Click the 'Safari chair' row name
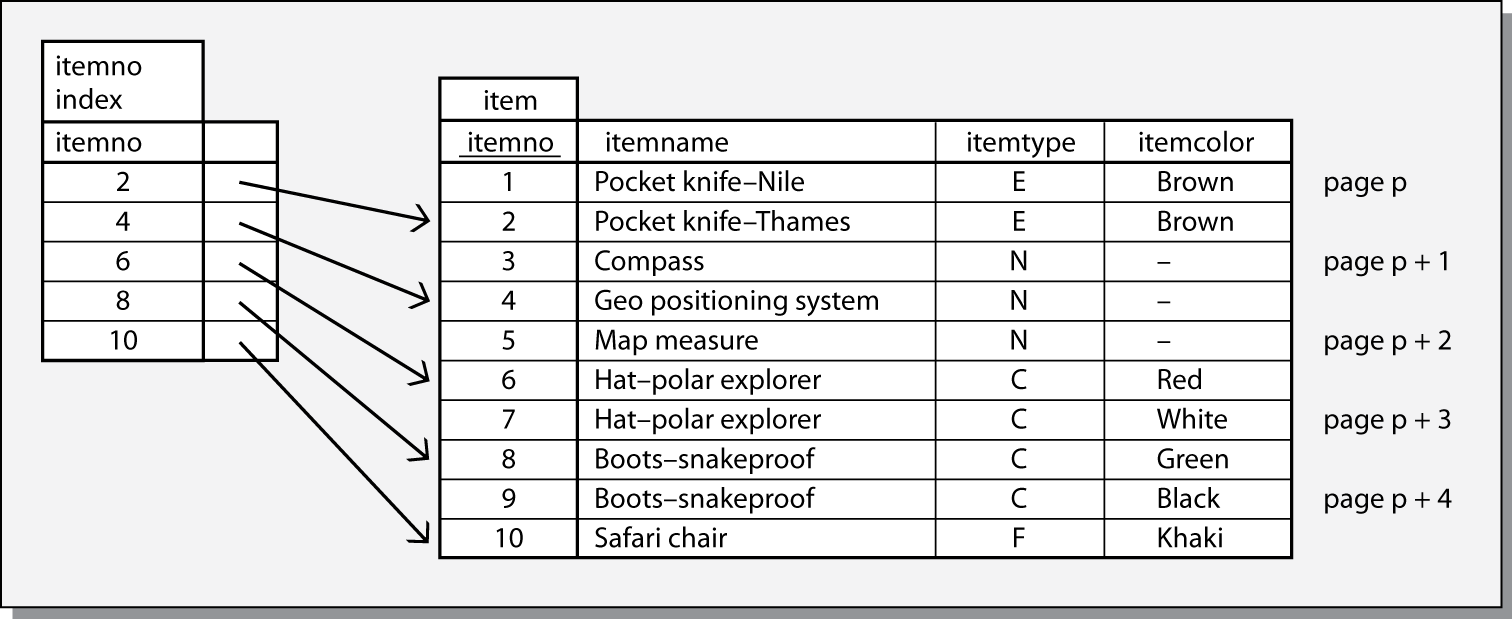 660,538
